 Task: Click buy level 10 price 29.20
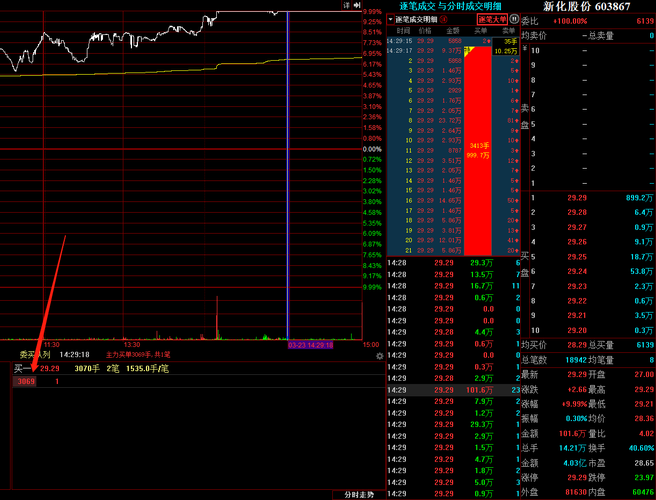click(577, 331)
